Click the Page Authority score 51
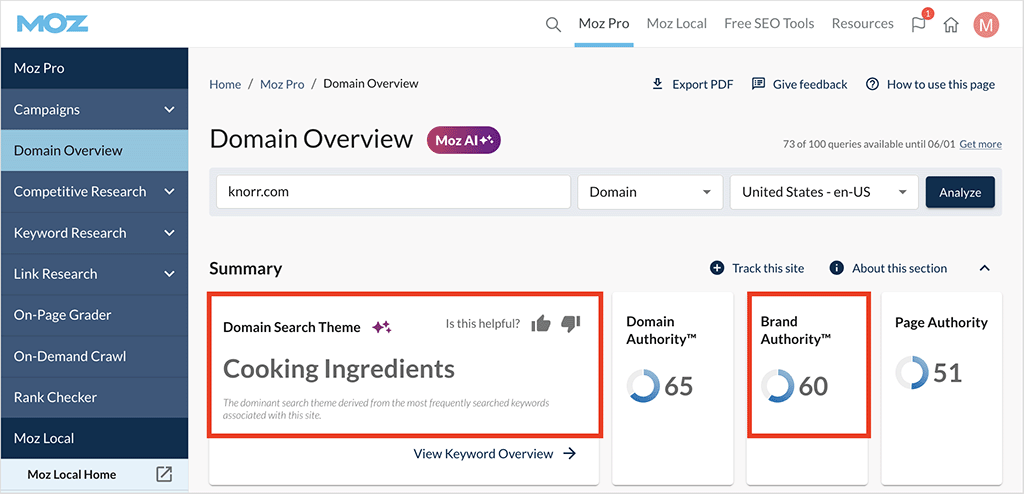1024x494 pixels. pyautogui.click(x=948, y=373)
